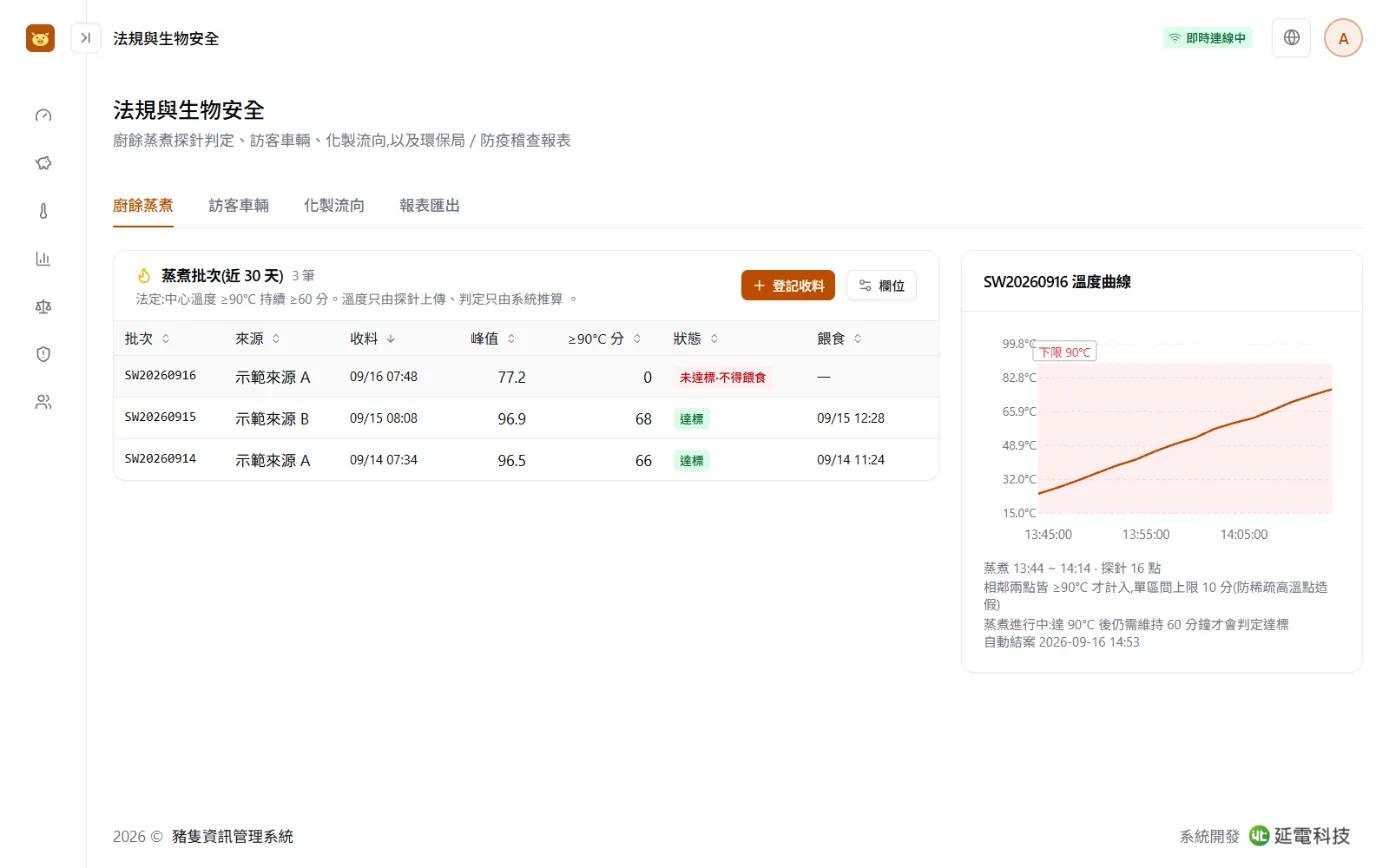The image size is (1388, 868).
Task: Open the user avatar 'A' menu
Action: (1343, 38)
